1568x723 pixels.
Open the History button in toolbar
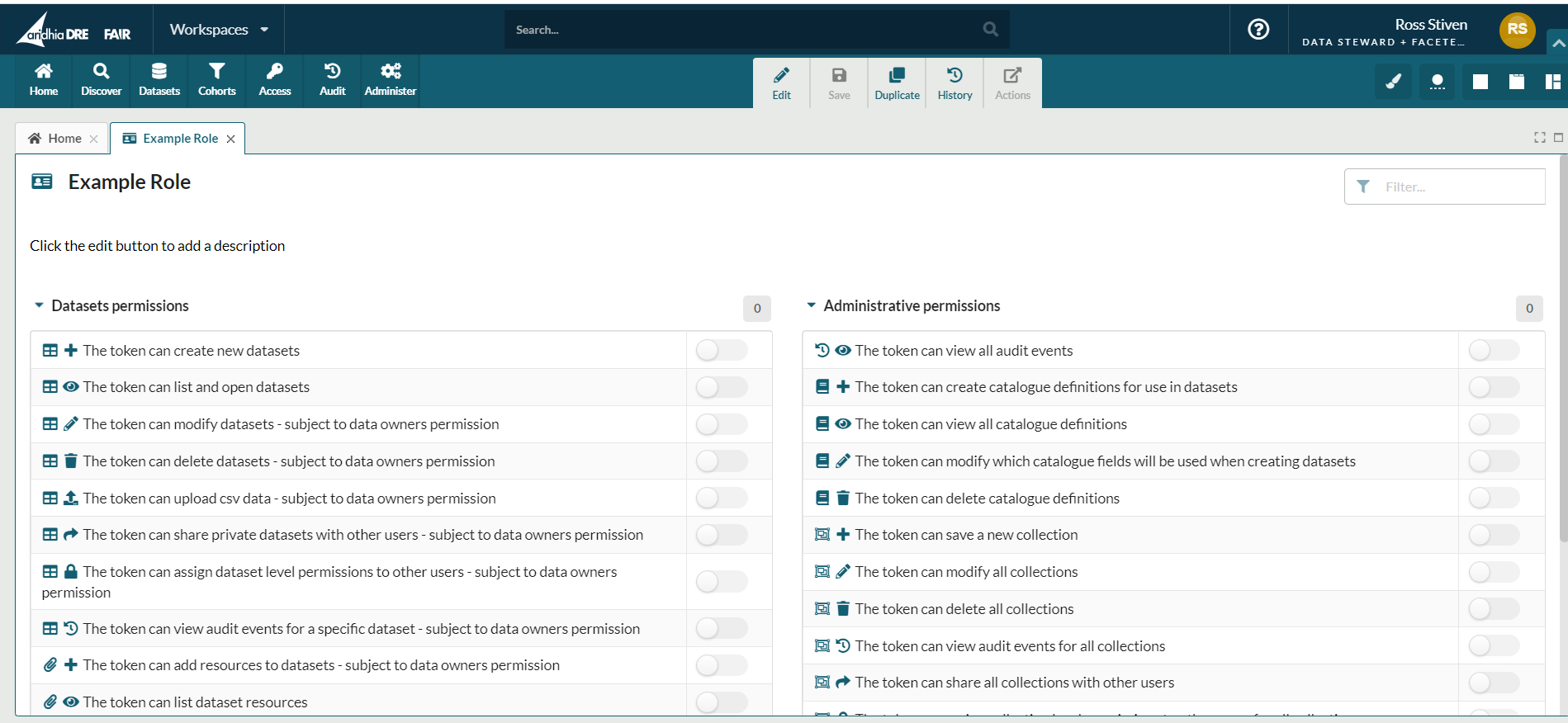(x=955, y=83)
